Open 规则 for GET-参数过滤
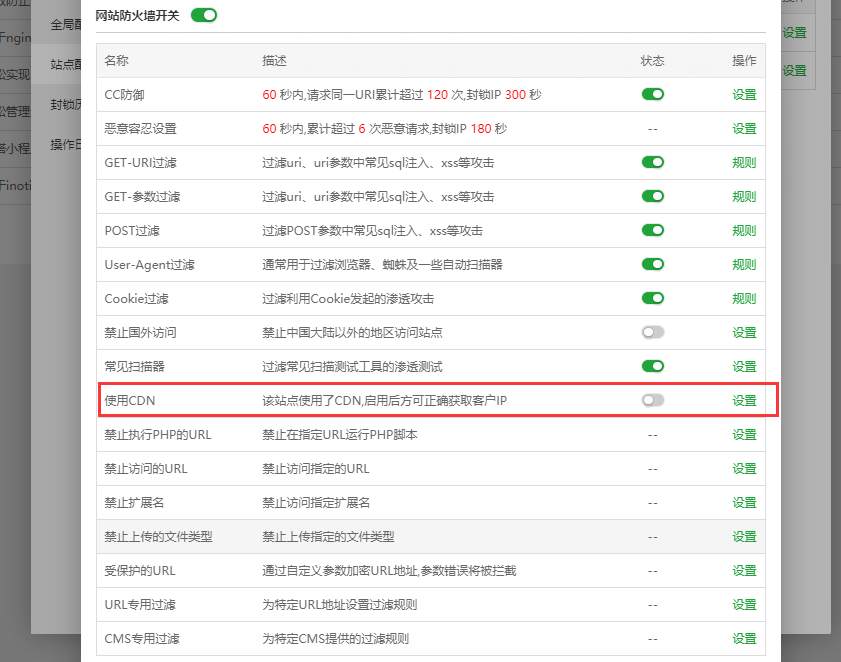841x662 pixels. tap(744, 197)
